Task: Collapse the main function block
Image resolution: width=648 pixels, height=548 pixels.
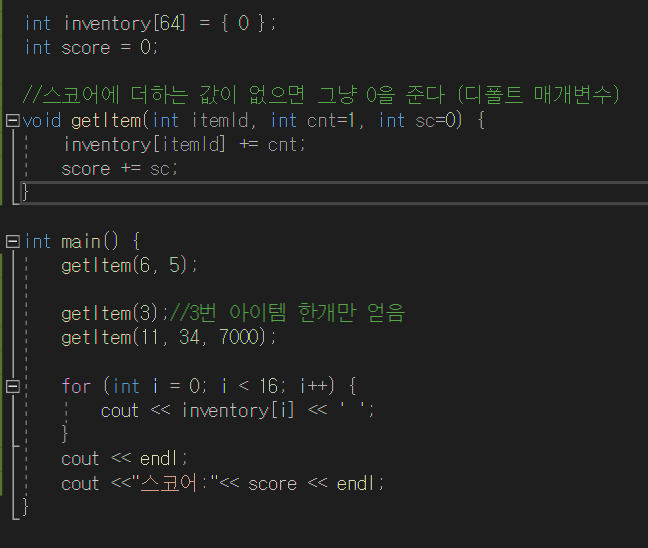Action: click(13, 241)
